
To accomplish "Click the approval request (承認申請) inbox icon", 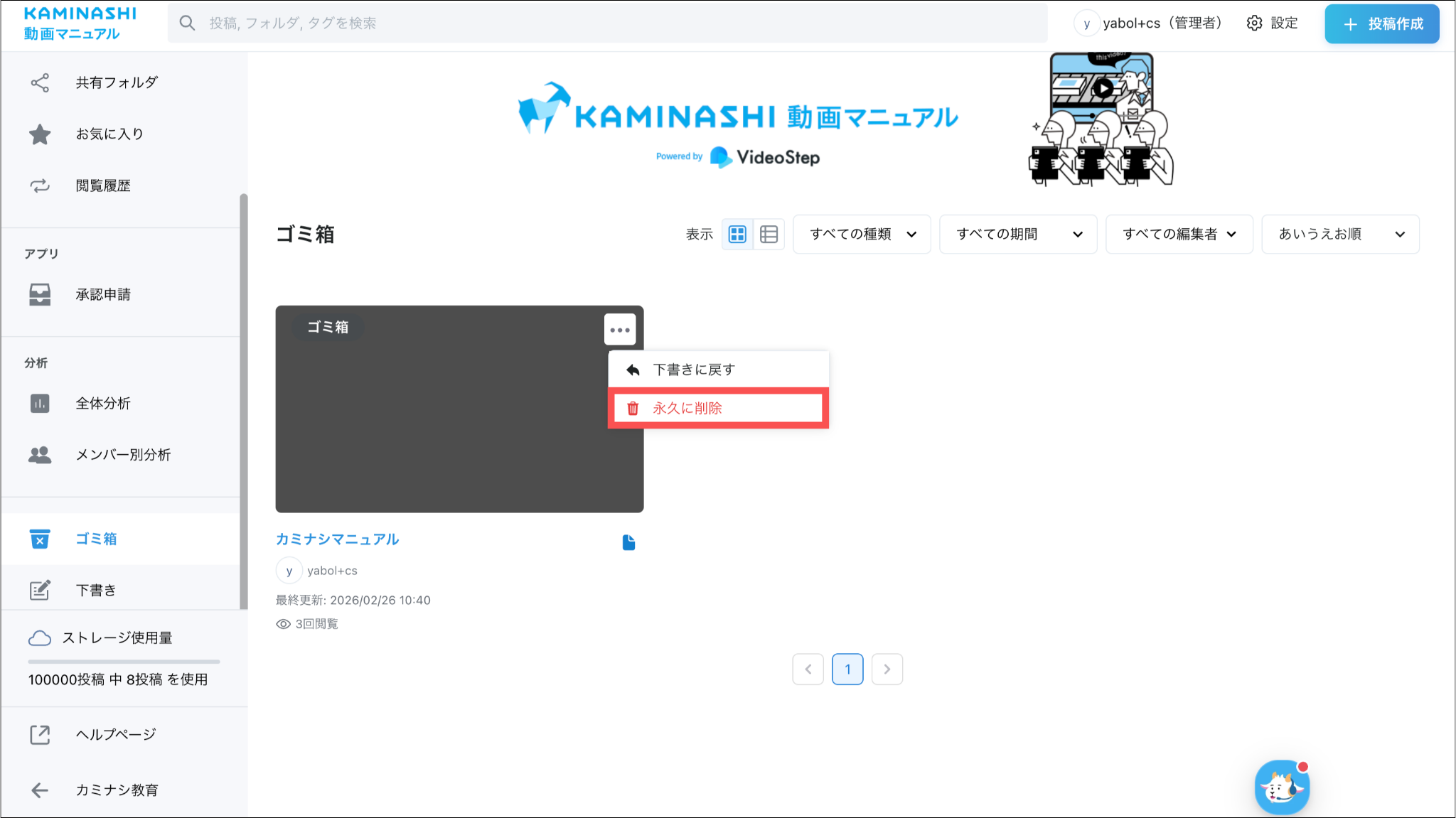I will tap(40, 294).
